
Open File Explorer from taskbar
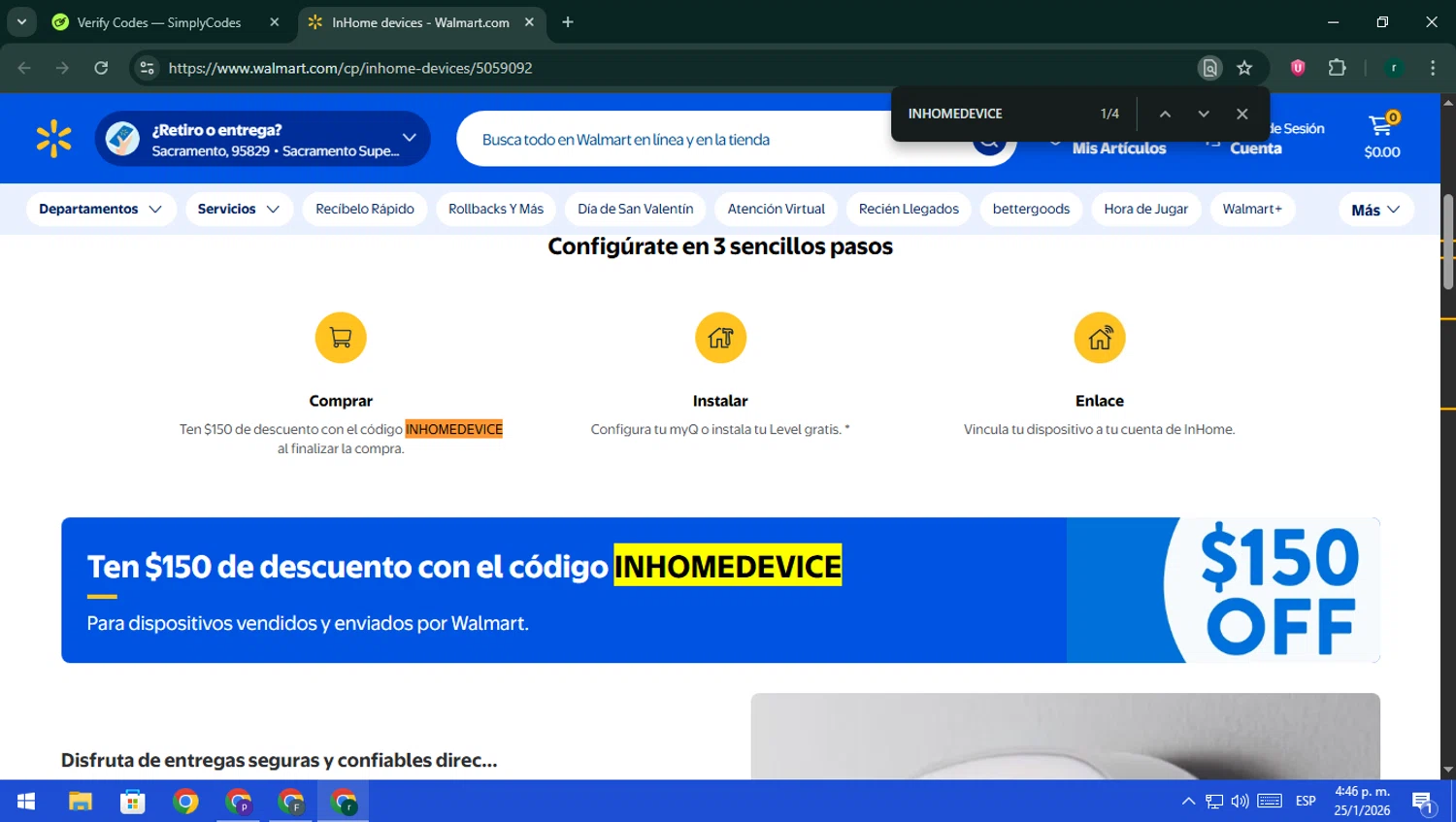tap(80, 802)
